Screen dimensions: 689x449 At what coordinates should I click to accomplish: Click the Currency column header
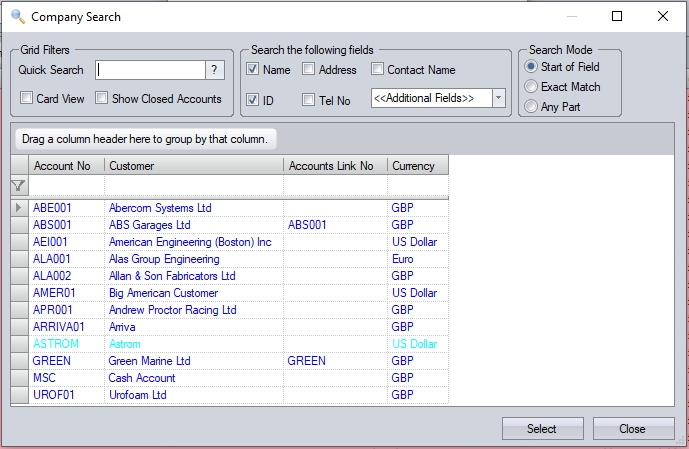tap(417, 166)
